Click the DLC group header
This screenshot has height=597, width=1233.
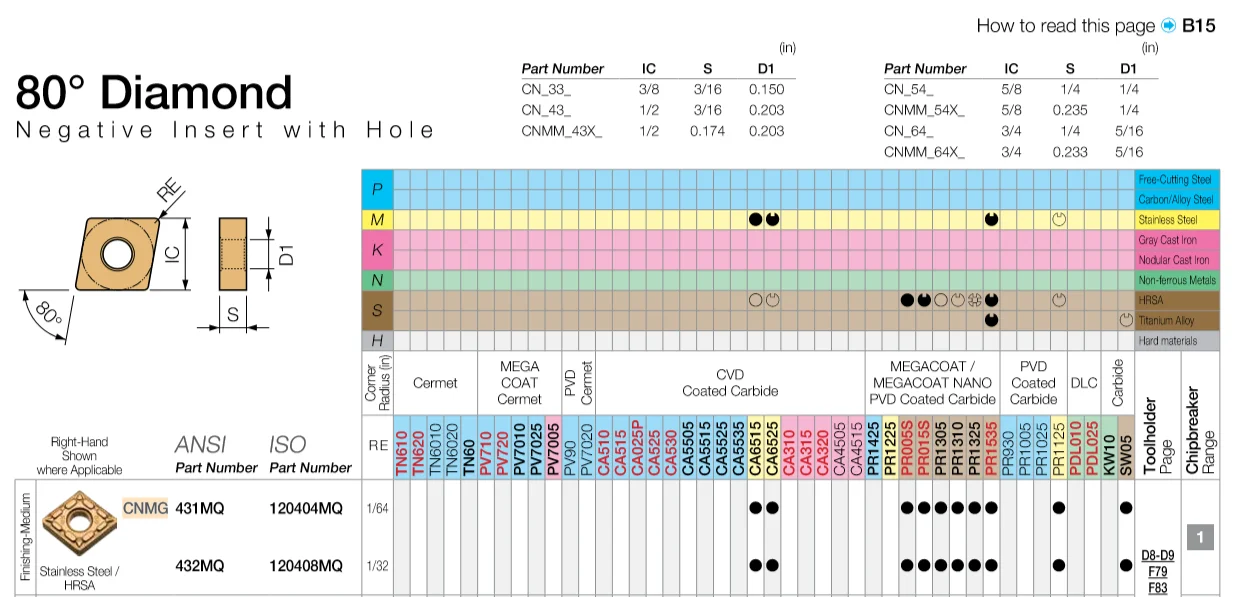[x=1084, y=383]
